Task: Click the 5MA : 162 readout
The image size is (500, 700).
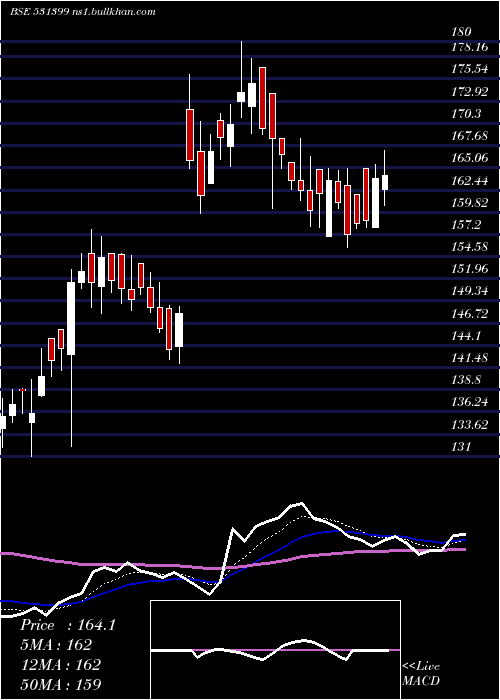Action: [x=56, y=644]
